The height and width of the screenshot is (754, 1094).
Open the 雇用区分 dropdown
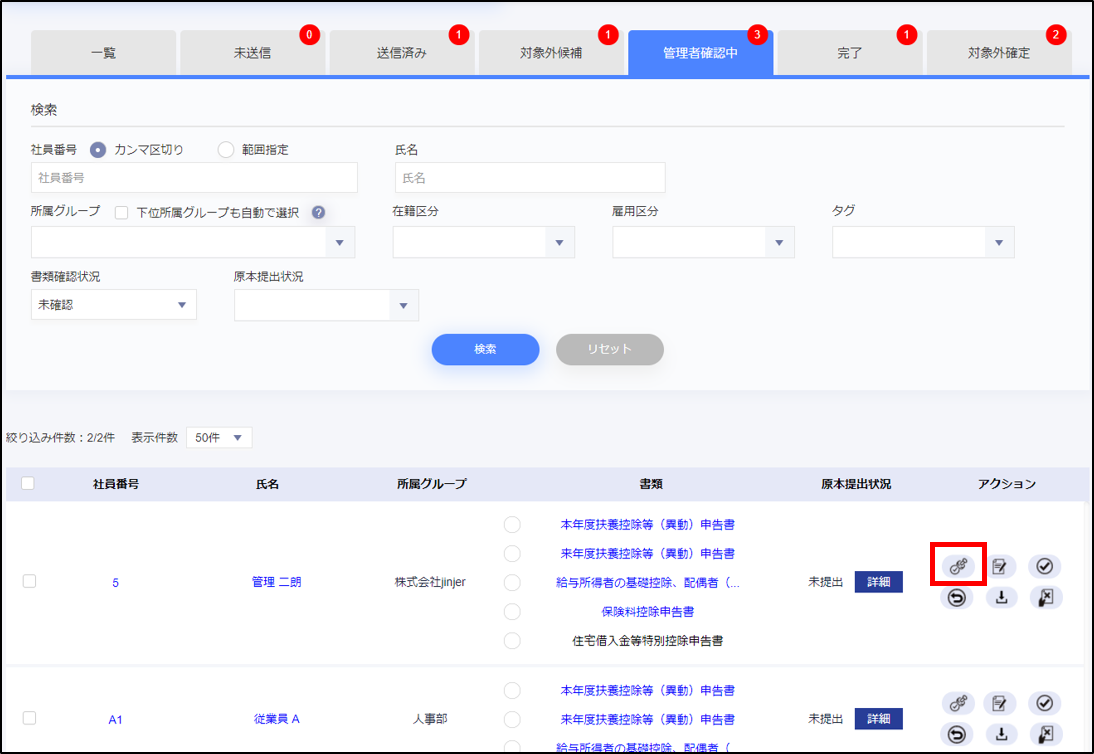(x=703, y=242)
